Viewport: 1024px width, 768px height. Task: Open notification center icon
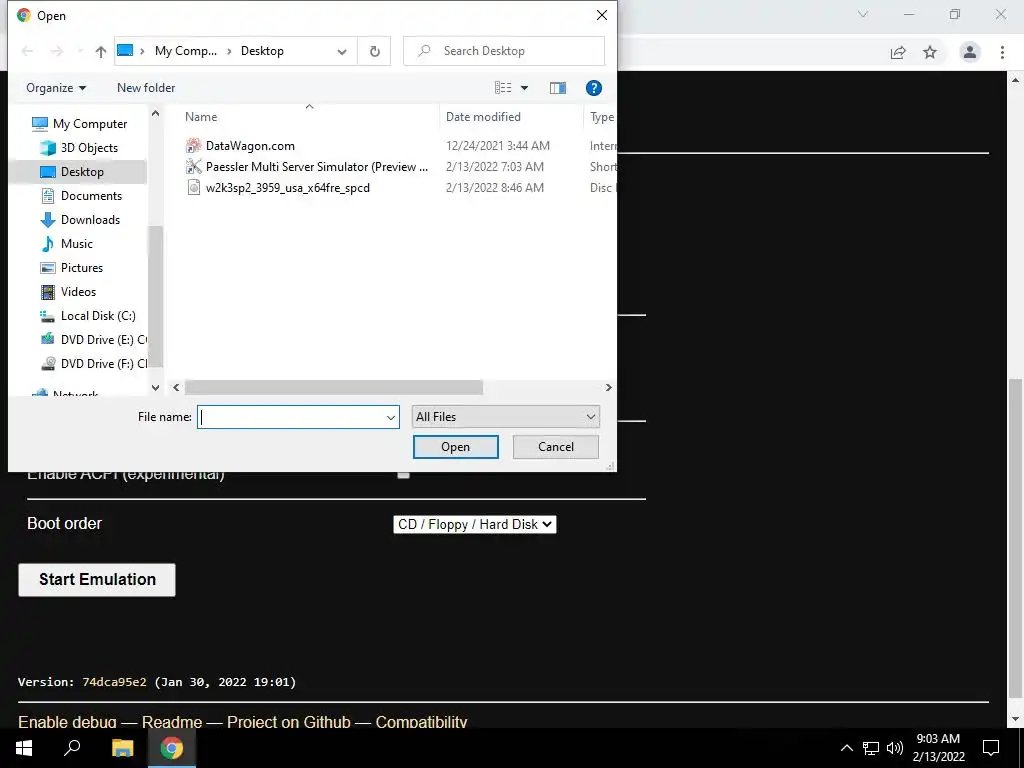[x=991, y=748]
